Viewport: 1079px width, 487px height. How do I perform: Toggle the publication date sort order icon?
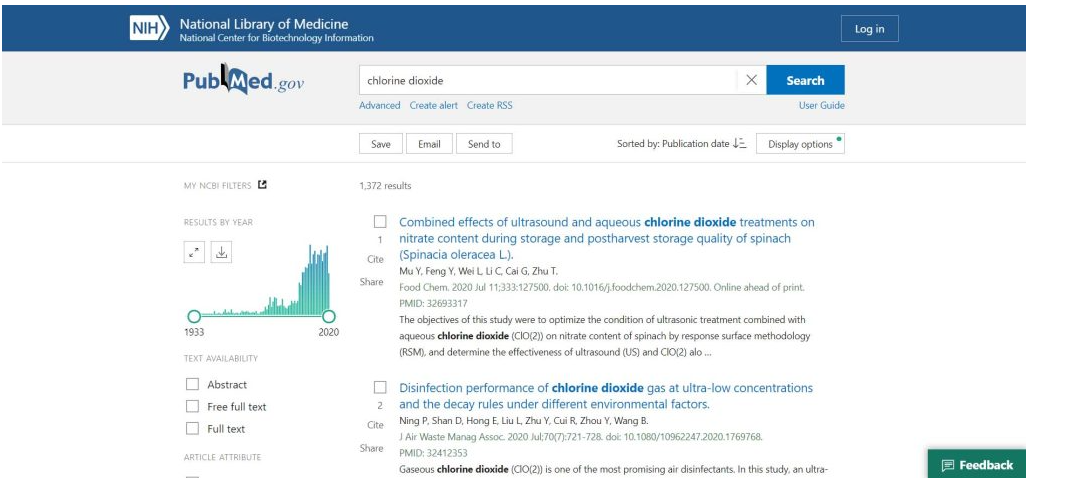pos(739,144)
